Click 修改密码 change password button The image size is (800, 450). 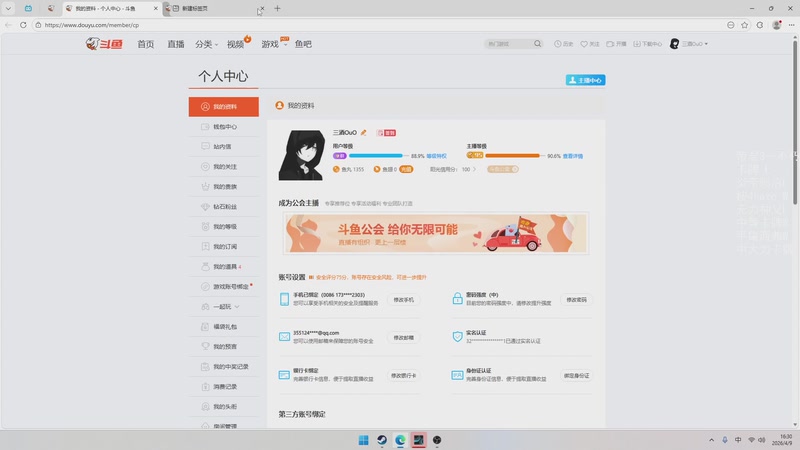577,300
